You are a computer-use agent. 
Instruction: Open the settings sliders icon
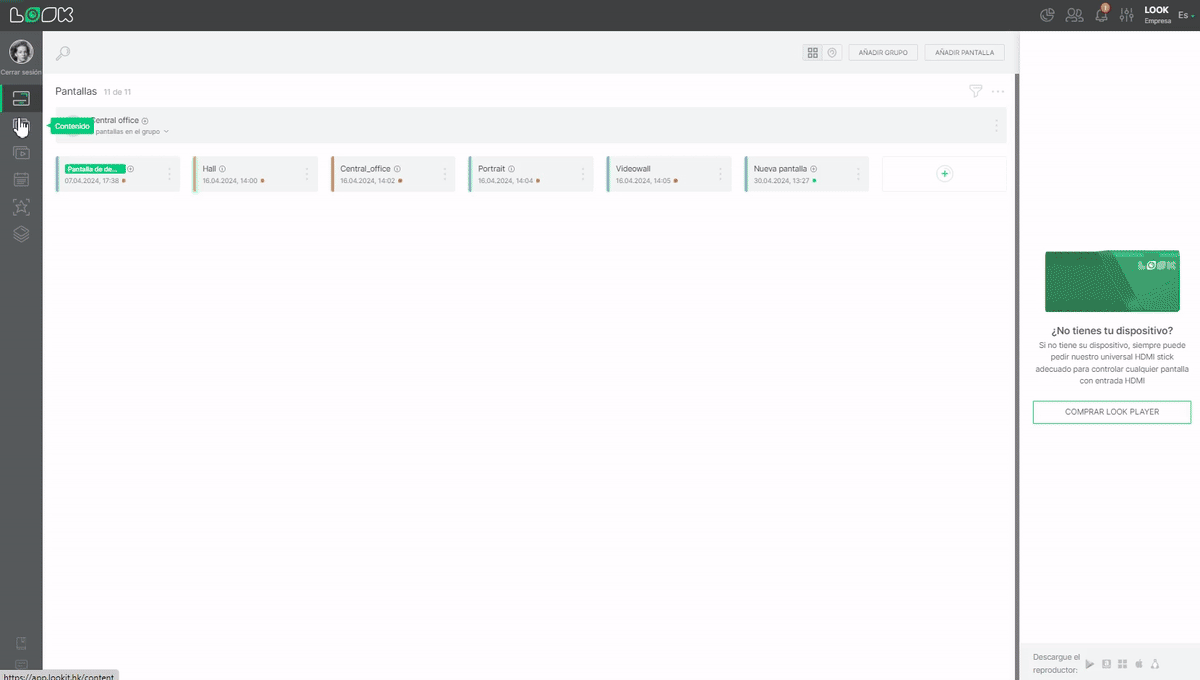[x=1128, y=15]
